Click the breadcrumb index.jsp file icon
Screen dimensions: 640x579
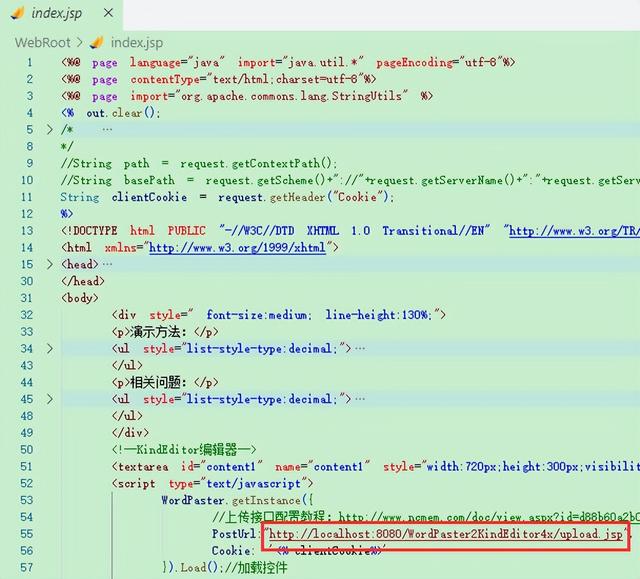tap(97, 42)
